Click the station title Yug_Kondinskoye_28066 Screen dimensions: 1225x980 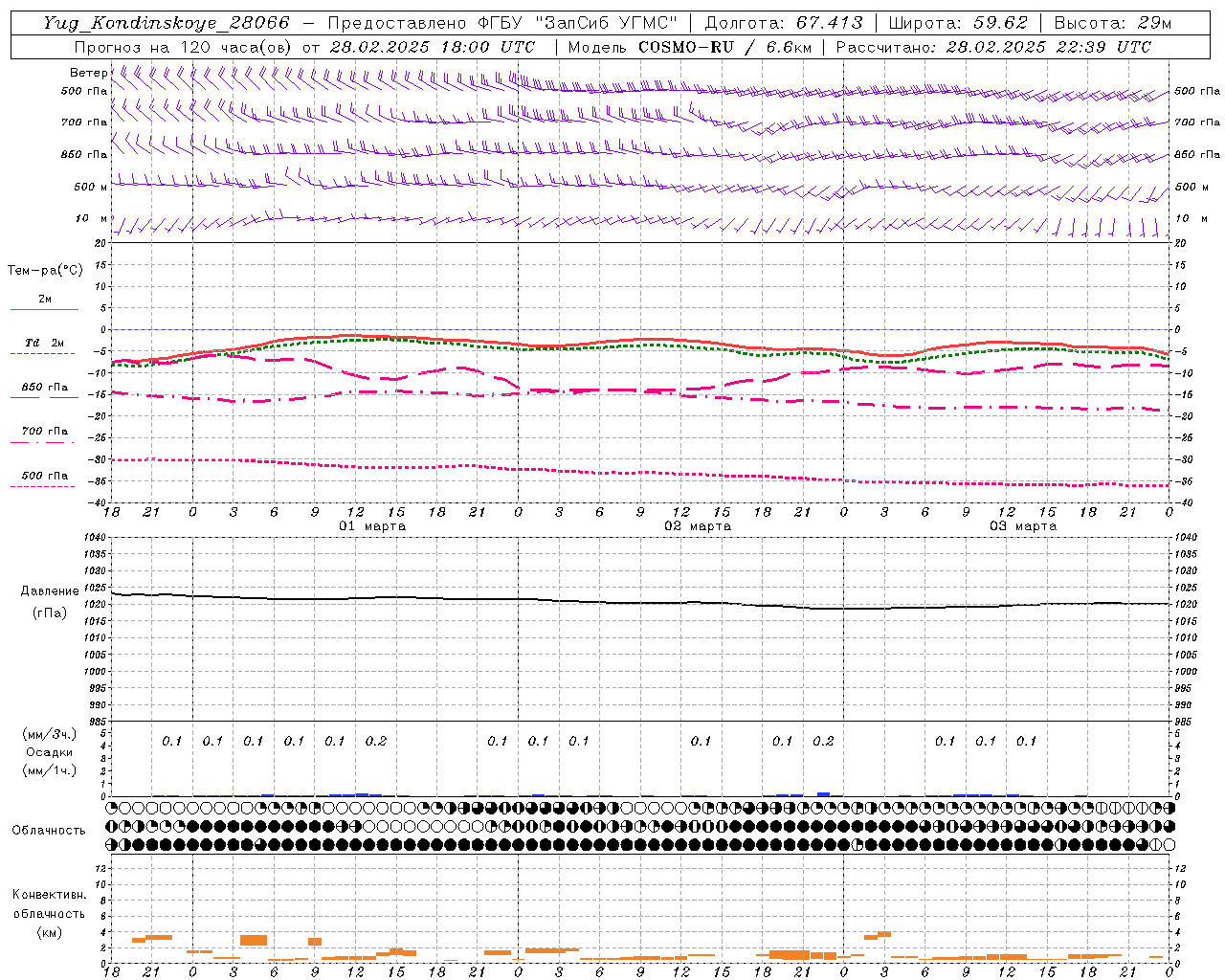click(167, 23)
